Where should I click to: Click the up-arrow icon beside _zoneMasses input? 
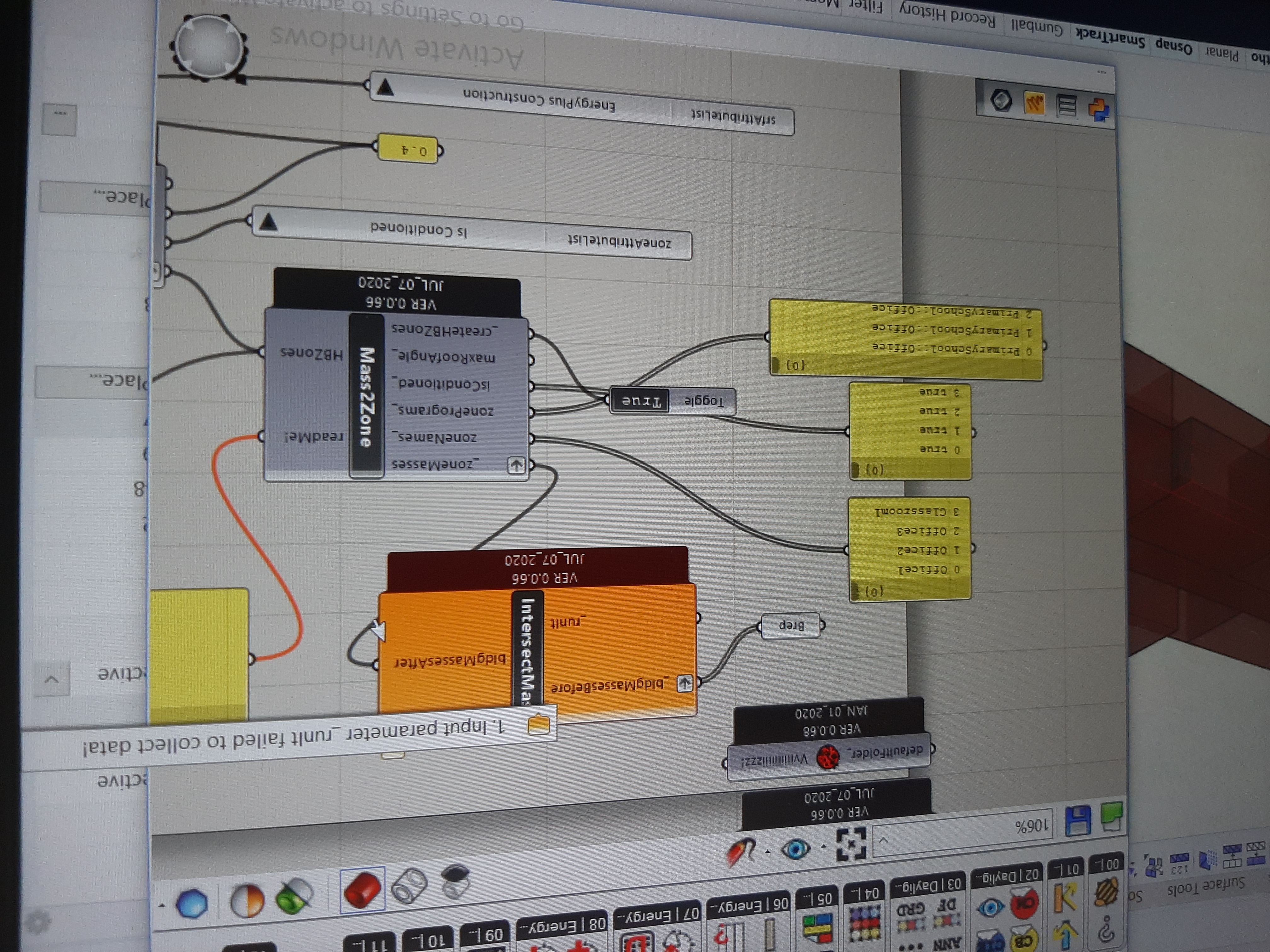pos(516,465)
